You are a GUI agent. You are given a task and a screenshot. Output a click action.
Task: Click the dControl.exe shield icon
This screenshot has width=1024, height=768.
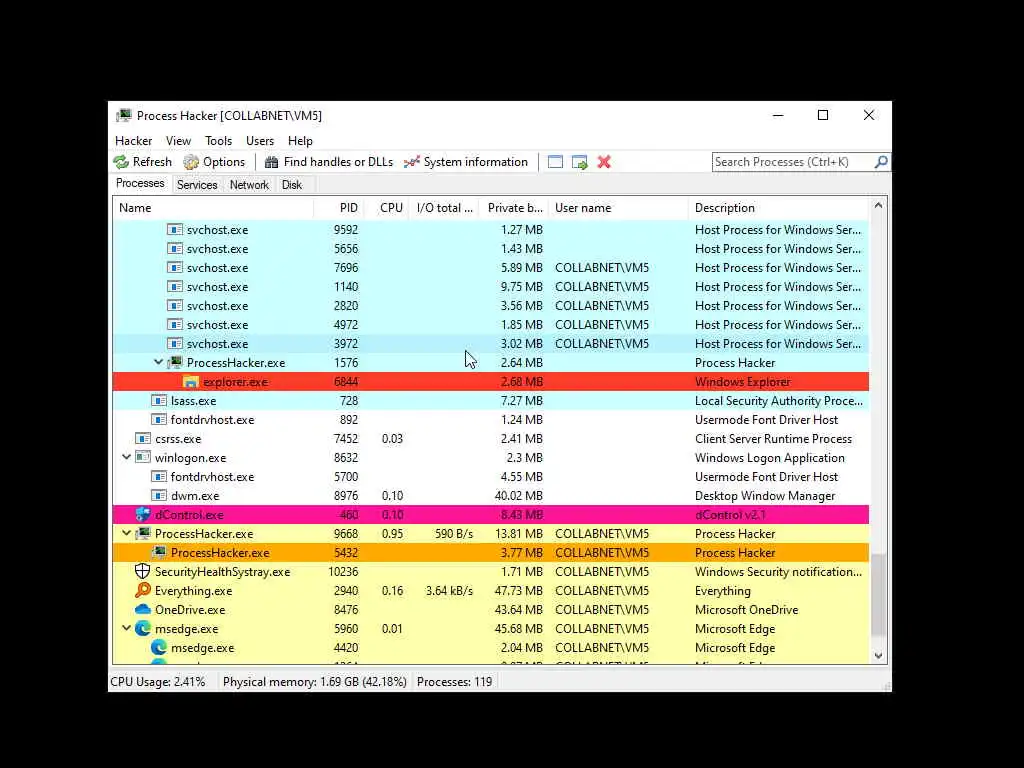[142, 515]
